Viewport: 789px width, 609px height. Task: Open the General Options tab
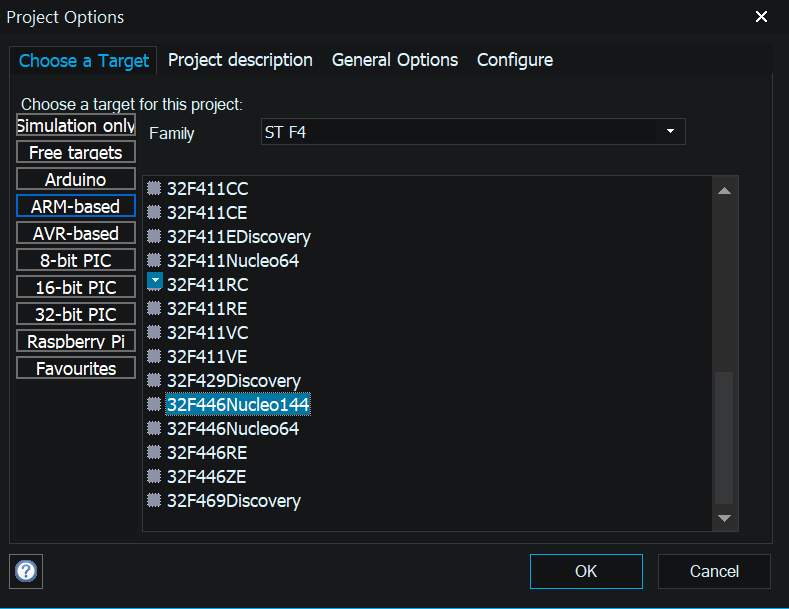[x=395, y=60]
